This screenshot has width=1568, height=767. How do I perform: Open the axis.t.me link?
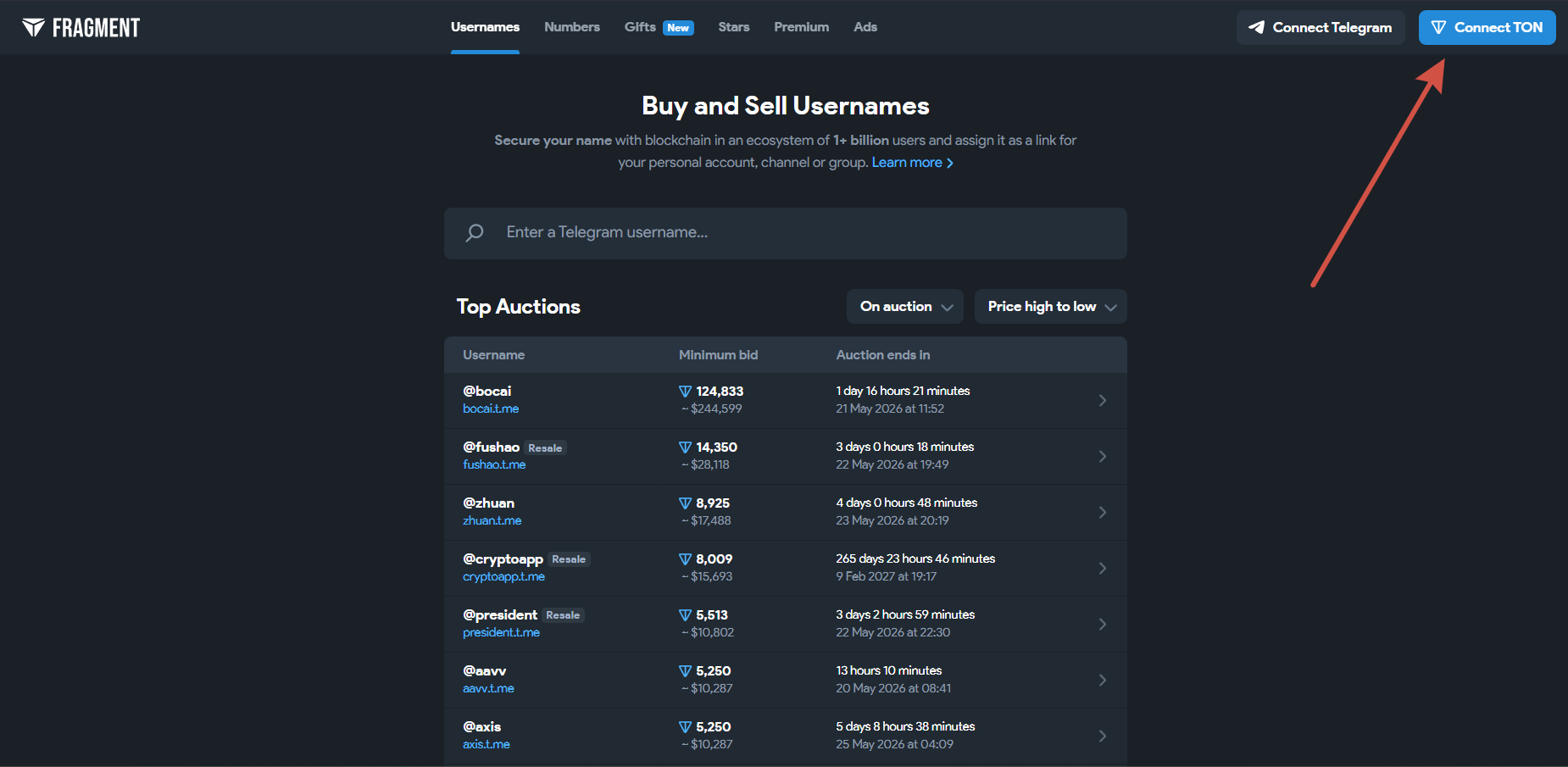coord(487,744)
